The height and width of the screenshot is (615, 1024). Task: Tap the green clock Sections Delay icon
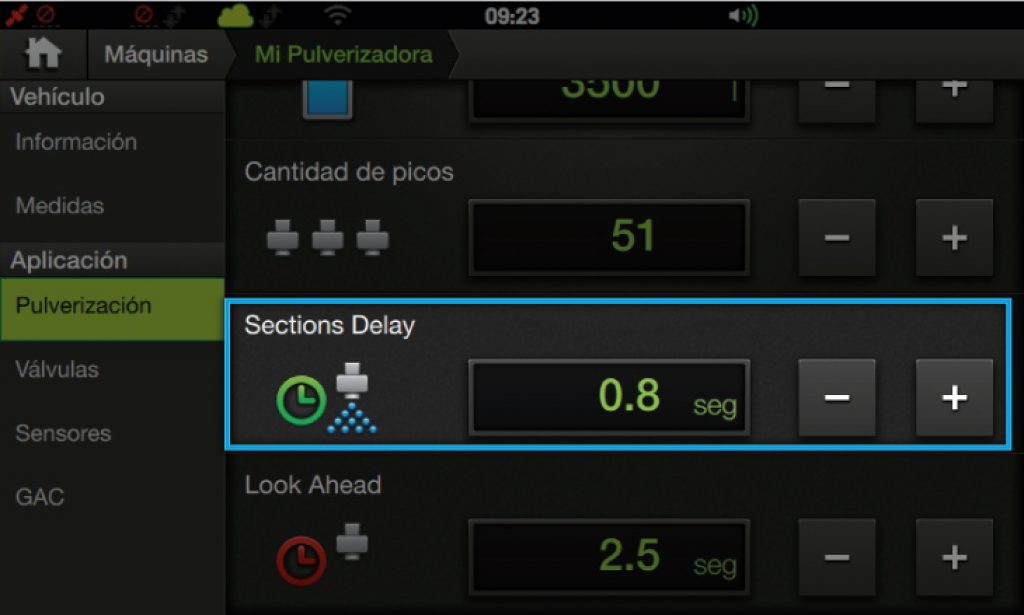pos(301,400)
